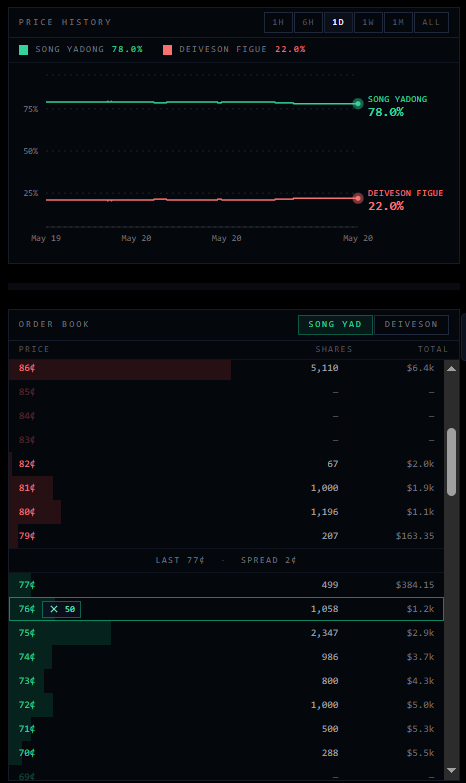Select the 86¢ ask price row

(x=226, y=368)
